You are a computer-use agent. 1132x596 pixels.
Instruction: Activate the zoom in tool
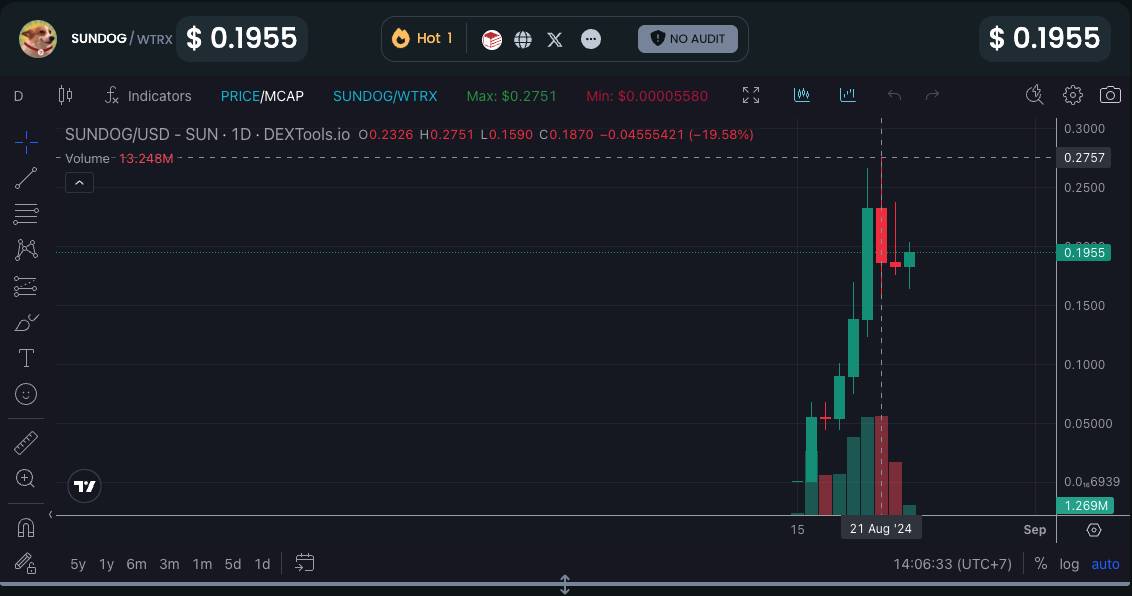pyautogui.click(x=26, y=478)
